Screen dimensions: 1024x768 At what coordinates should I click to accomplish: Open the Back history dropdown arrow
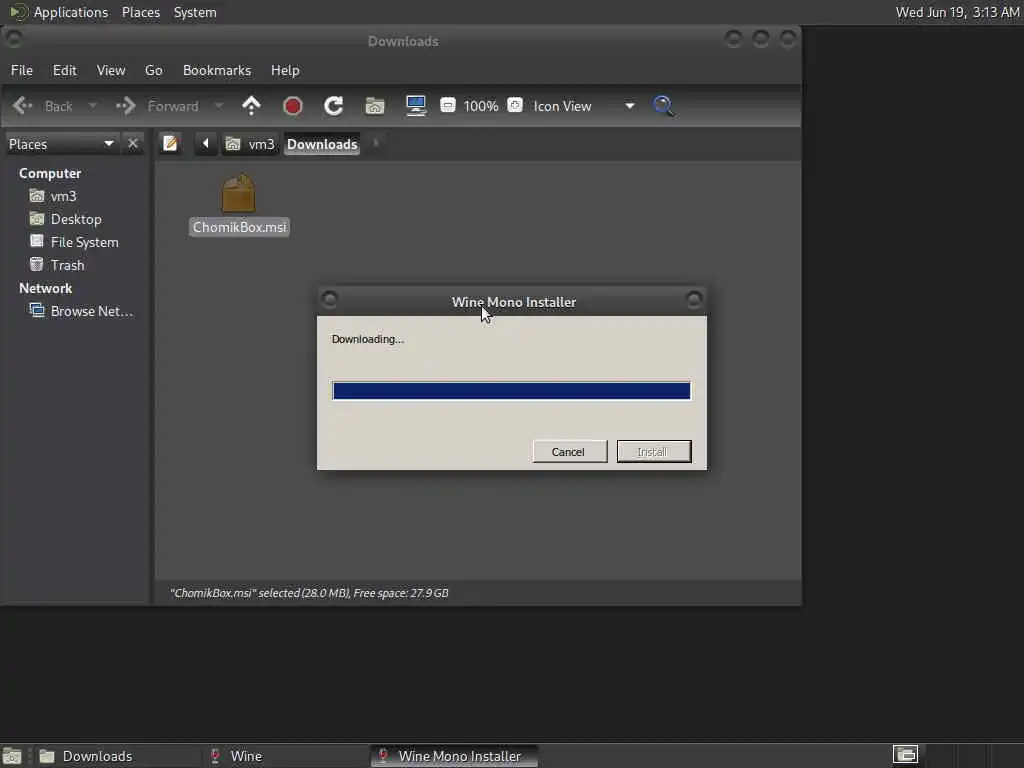pos(92,106)
